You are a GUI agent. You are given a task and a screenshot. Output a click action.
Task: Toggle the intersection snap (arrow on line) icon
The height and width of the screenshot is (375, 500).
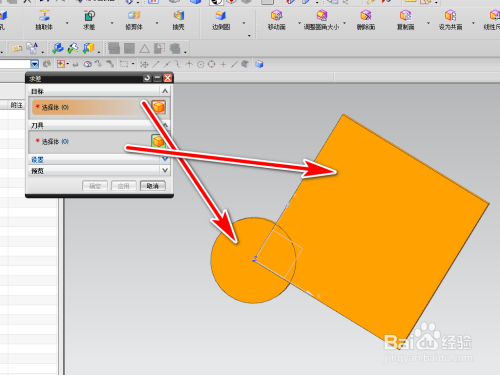point(189,64)
